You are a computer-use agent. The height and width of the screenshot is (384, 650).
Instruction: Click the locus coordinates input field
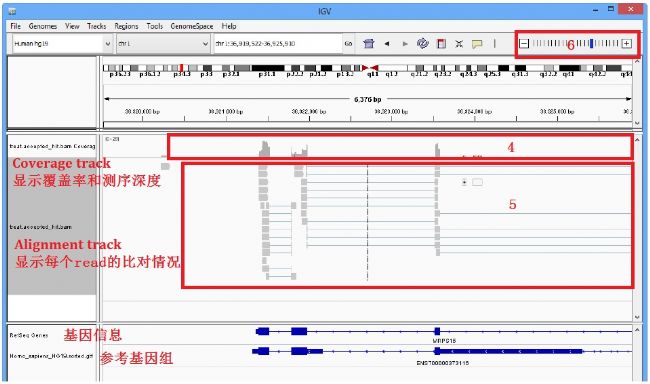point(278,44)
